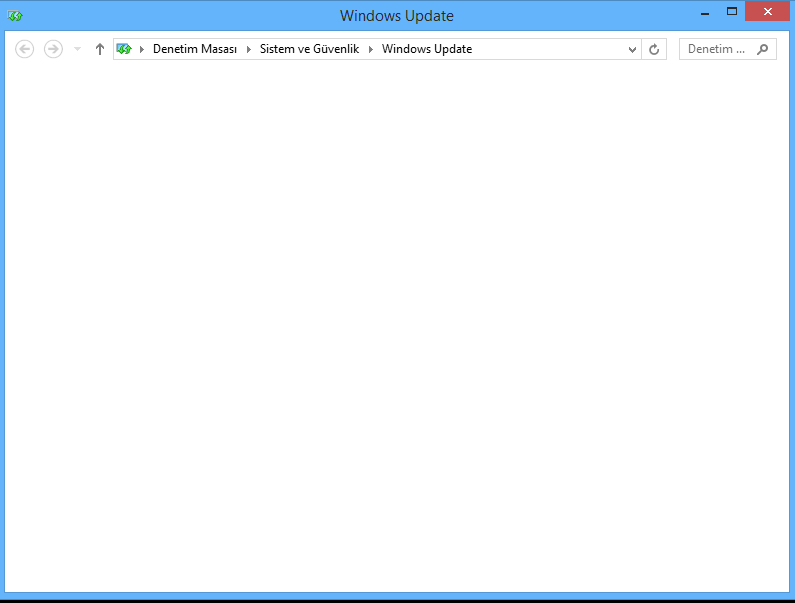The height and width of the screenshot is (603, 795).
Task: Close the Windows Update window
Action: tap(768, 12)
